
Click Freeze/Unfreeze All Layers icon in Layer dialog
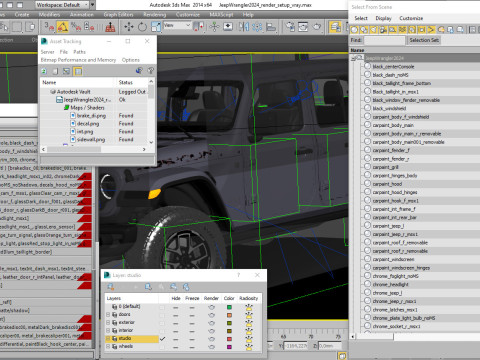(x=186, y=287)
